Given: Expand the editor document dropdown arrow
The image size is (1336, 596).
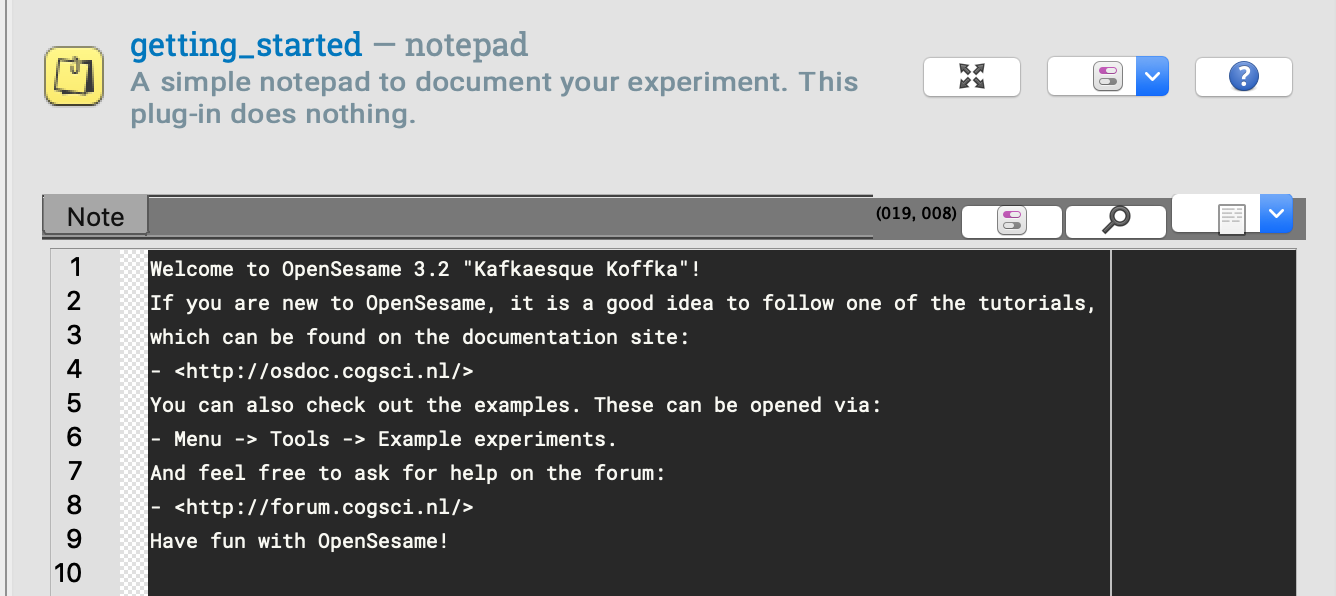Looking at the screenshot, I should tap(1275, 213).
